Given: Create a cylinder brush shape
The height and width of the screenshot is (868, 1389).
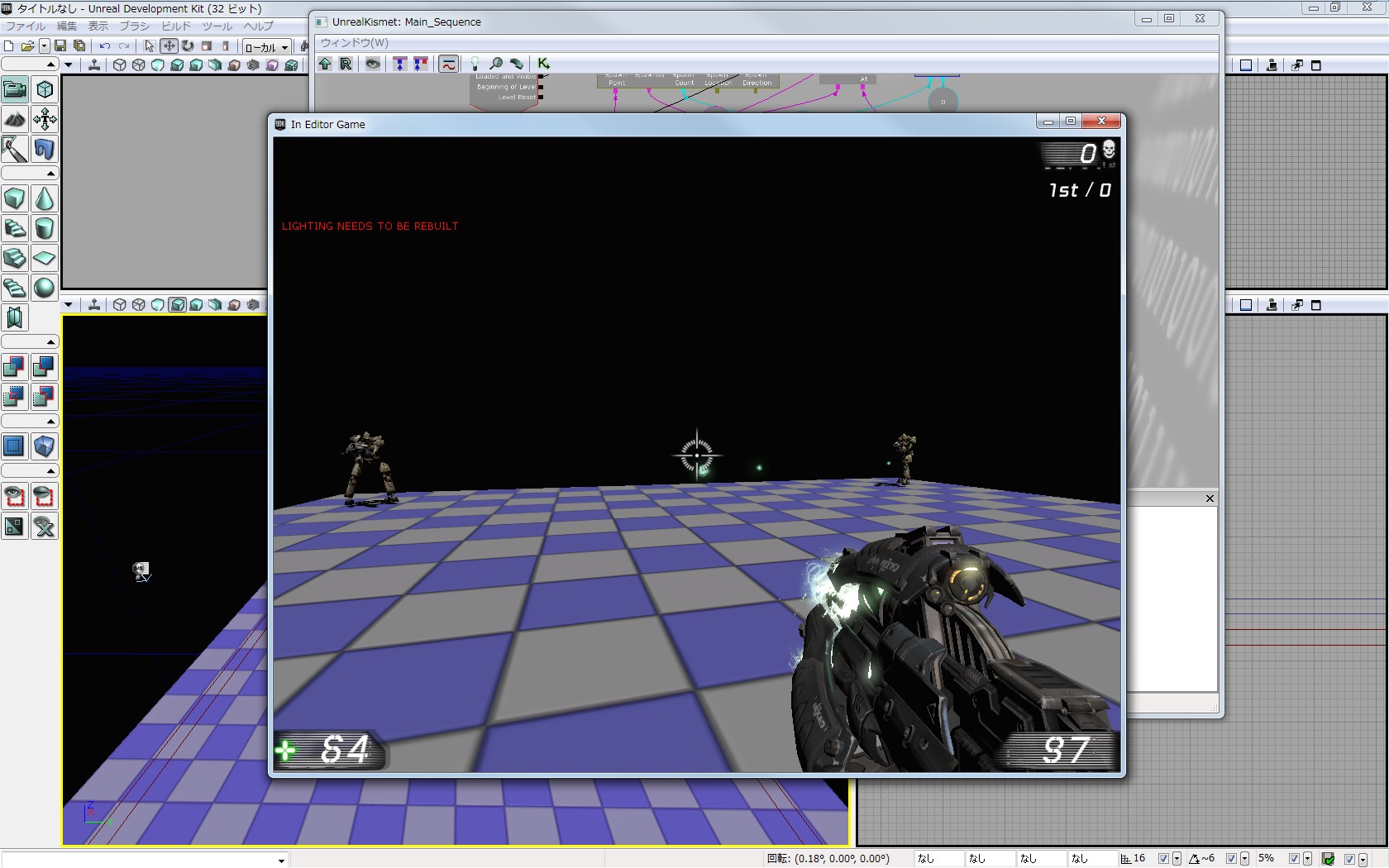Looking at the screenshot, I should (x=45, y=228).
